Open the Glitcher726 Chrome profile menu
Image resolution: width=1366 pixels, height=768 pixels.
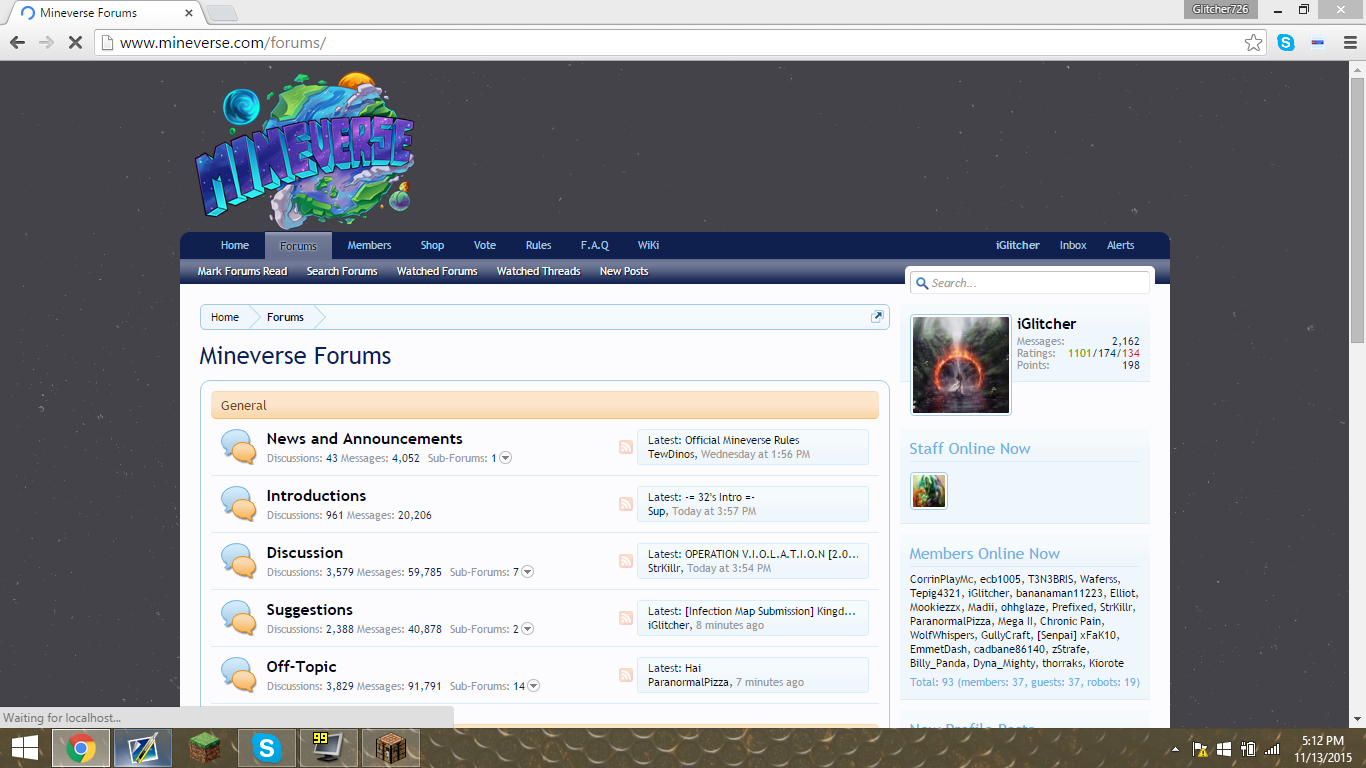pyautogui.click(x=1220, y=9)
